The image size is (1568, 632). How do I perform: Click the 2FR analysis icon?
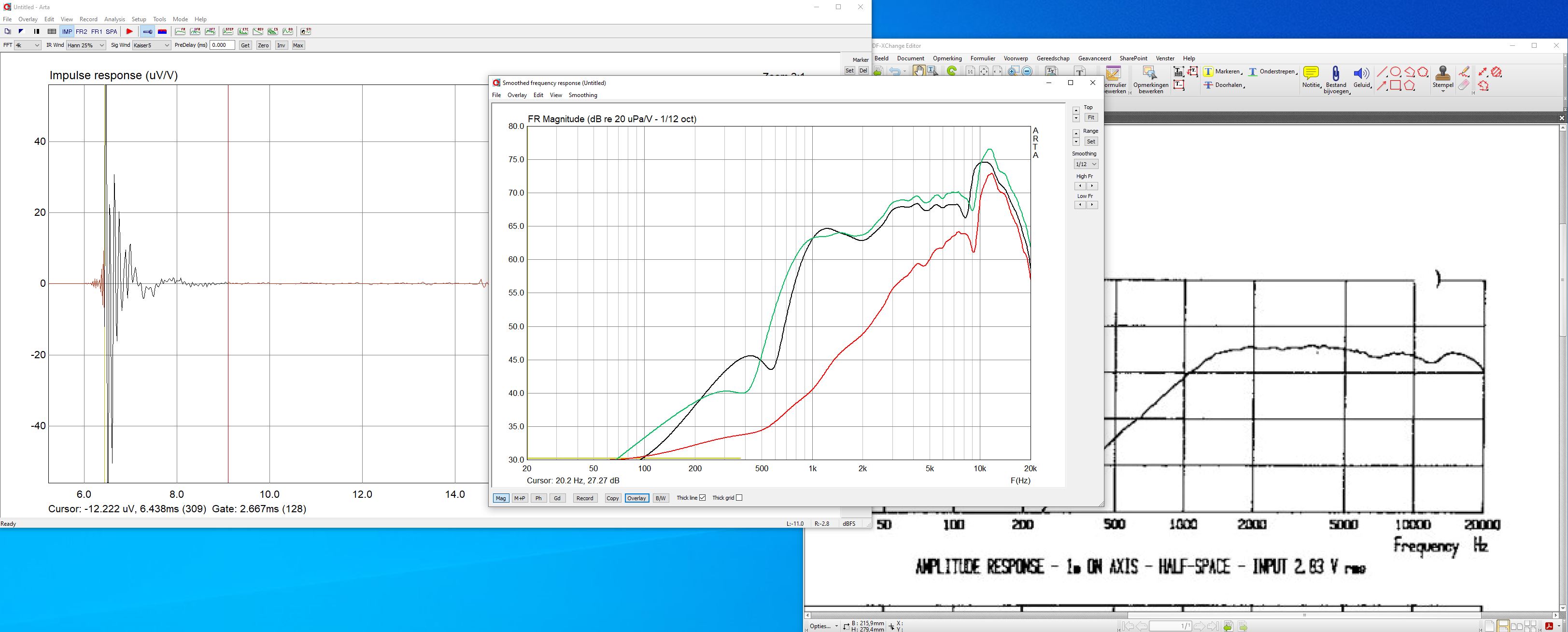pos(196,32)
